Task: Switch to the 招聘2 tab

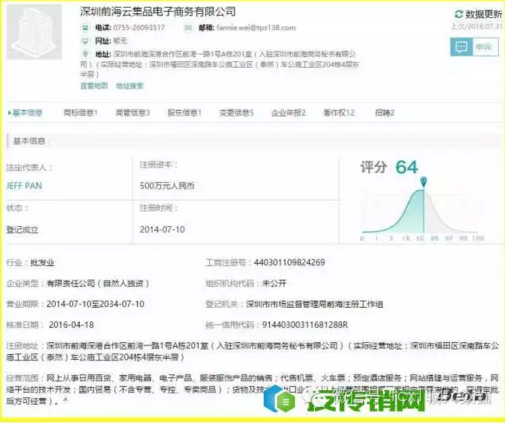Action: (385, 113)
